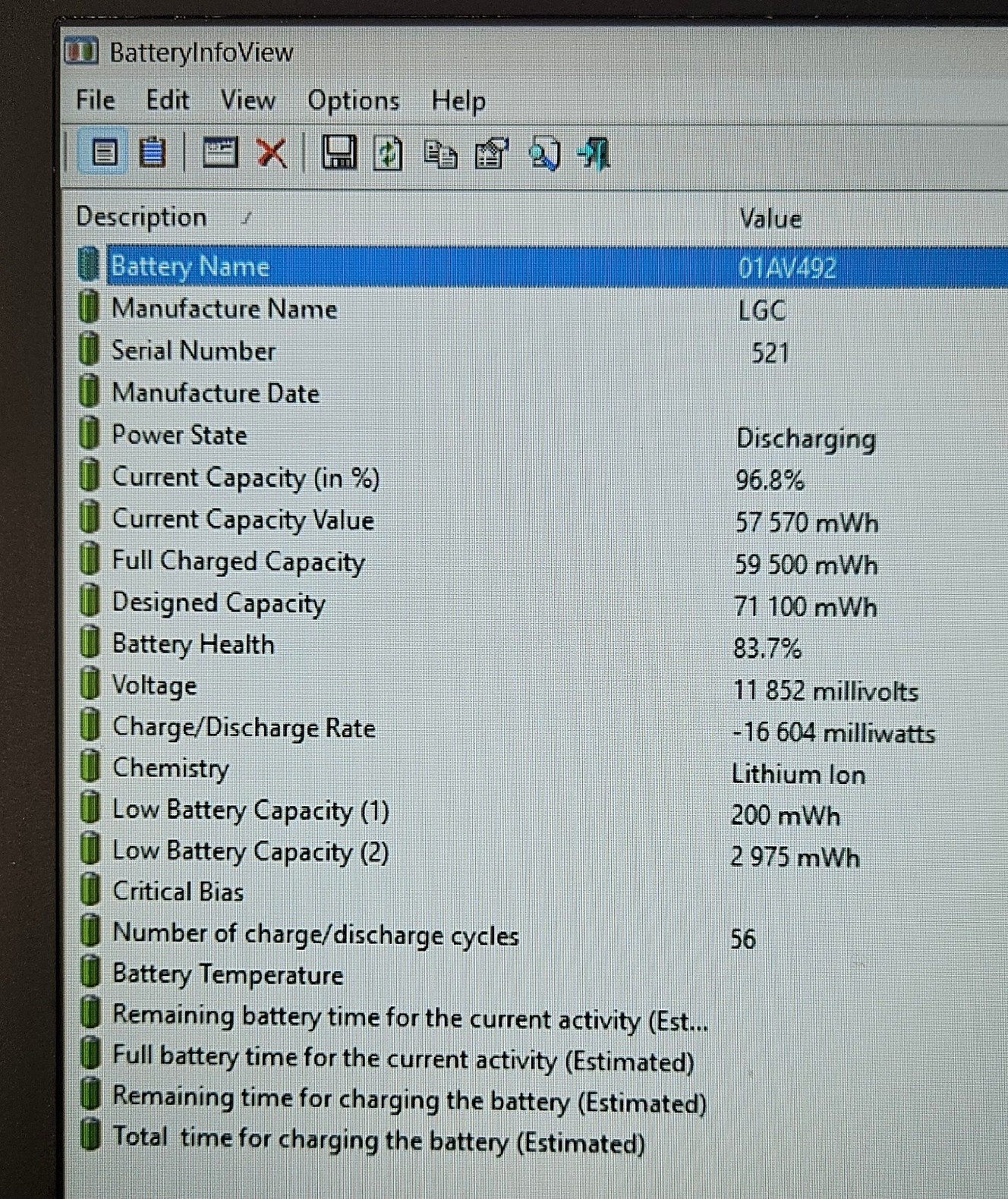Click the 96.8% capacity value
This screenshot has height=1199, width=1008.
(770, 480)
